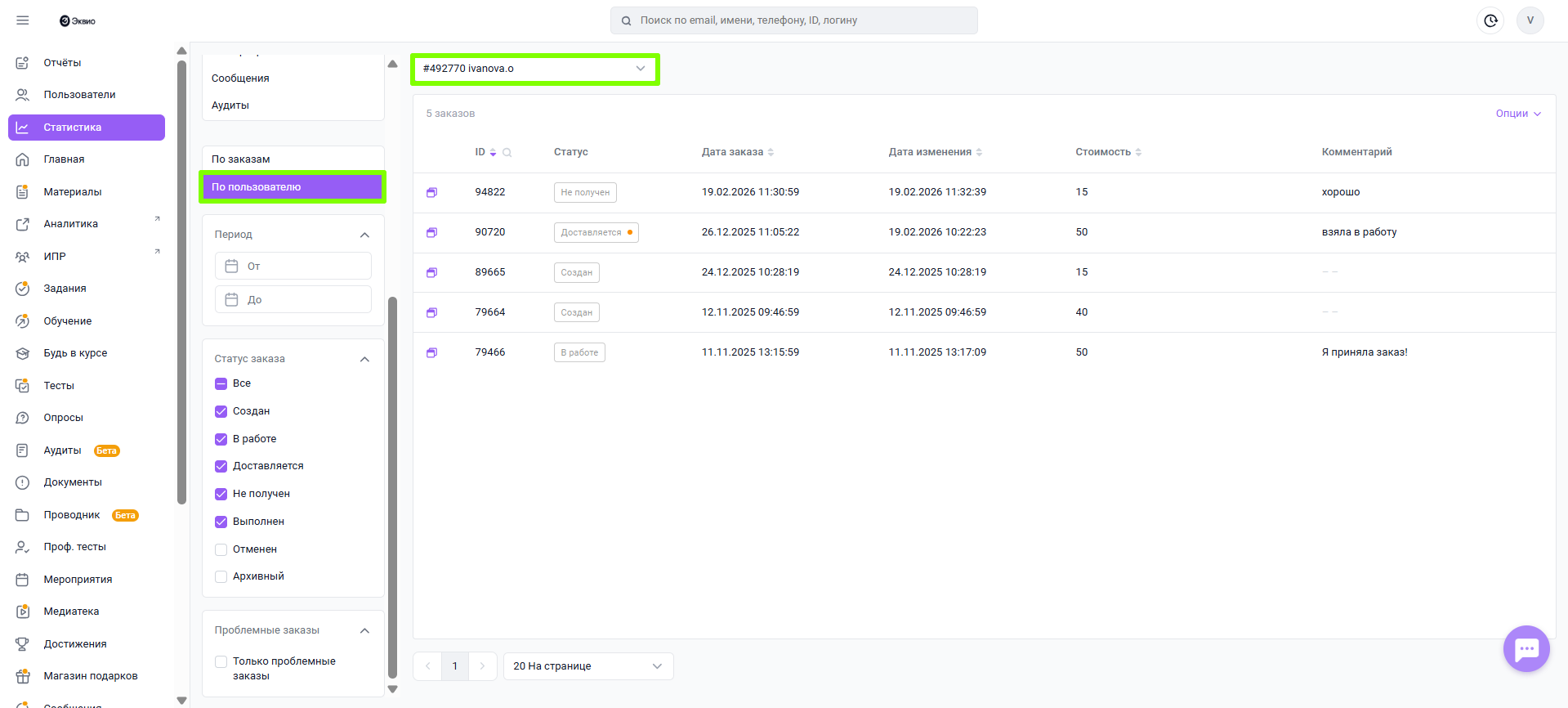Viewport: 1568px width, 708px height.
Task: Click the hamburger menu icon
Action: 23,20
